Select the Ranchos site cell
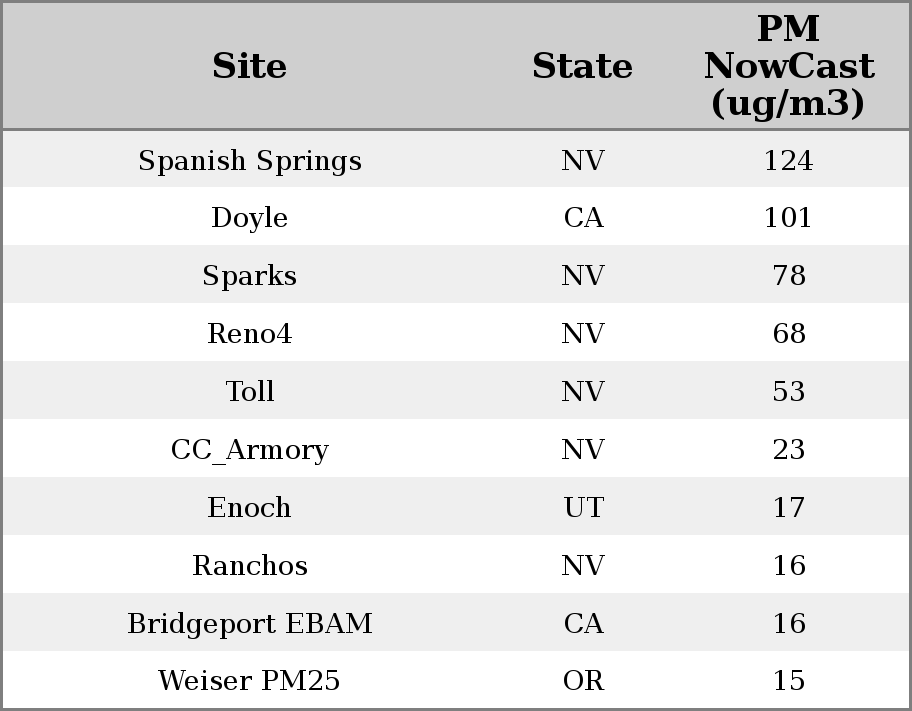912x711 pixels. tap(249, 566)
